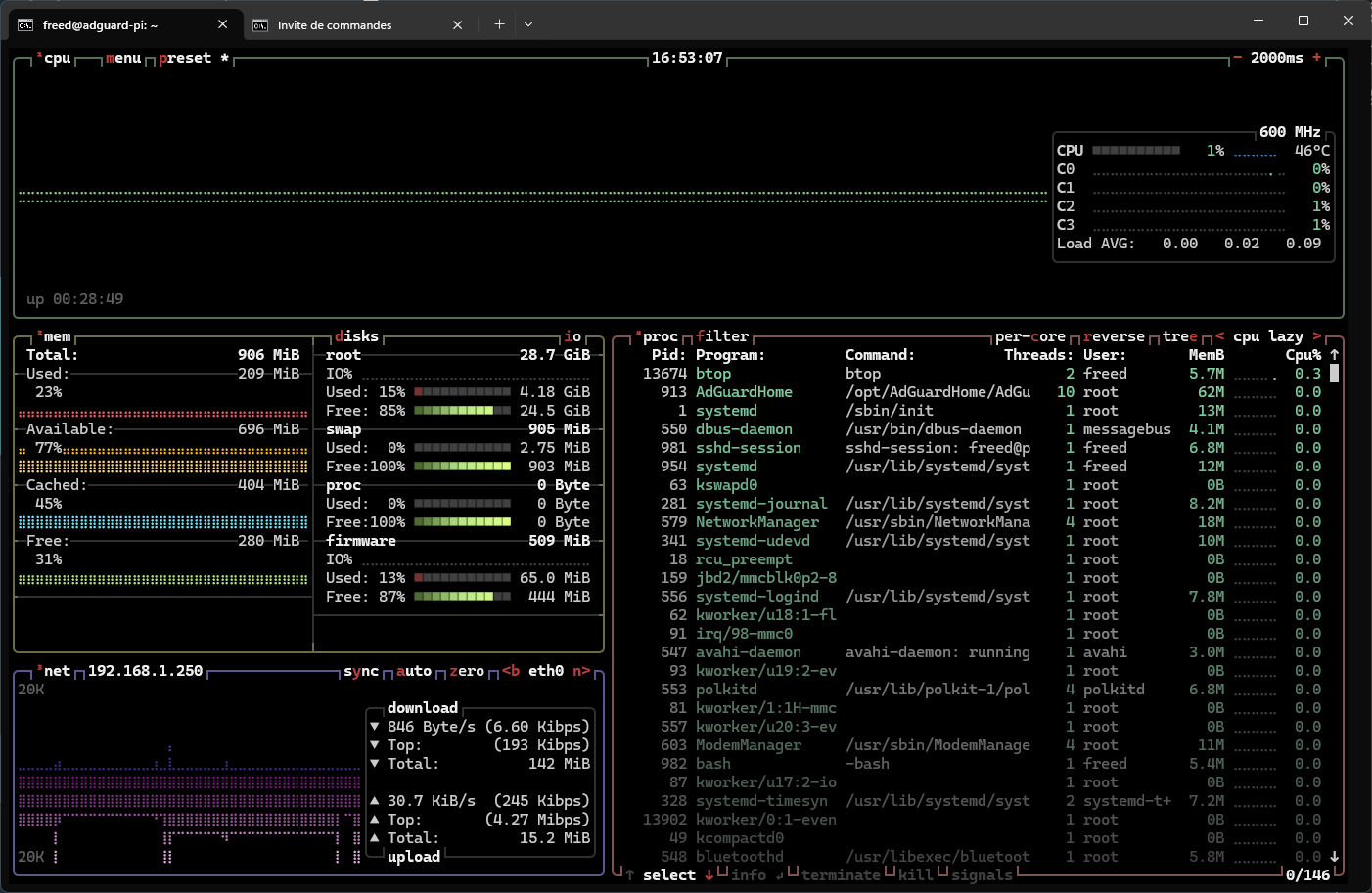The width and height of the screenshot is (1372, 893).
Task: Cycle the preset layout option
Action: [x=185, y=58]
